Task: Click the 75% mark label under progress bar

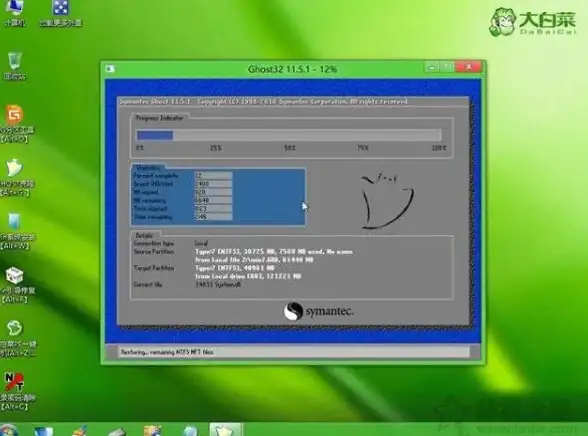Action: tap(363, 148)
